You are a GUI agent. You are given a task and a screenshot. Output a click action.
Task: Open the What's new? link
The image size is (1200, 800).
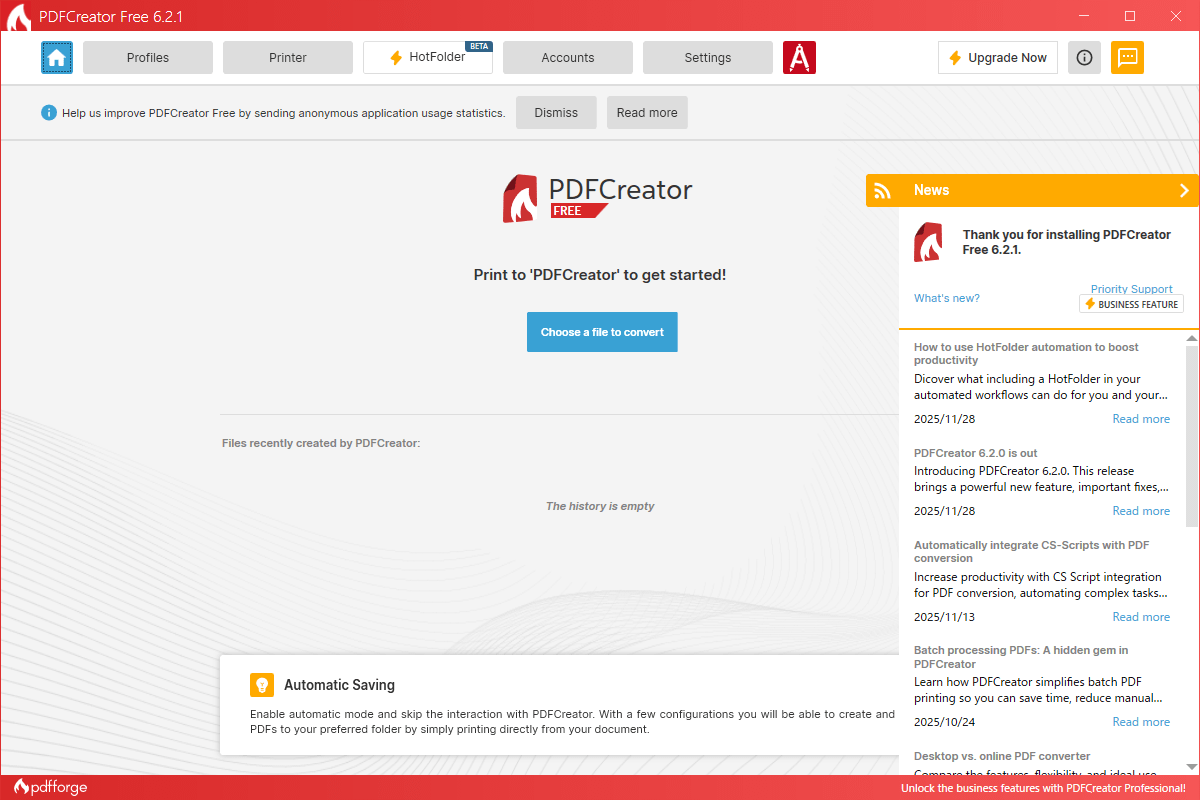(946, 298)
